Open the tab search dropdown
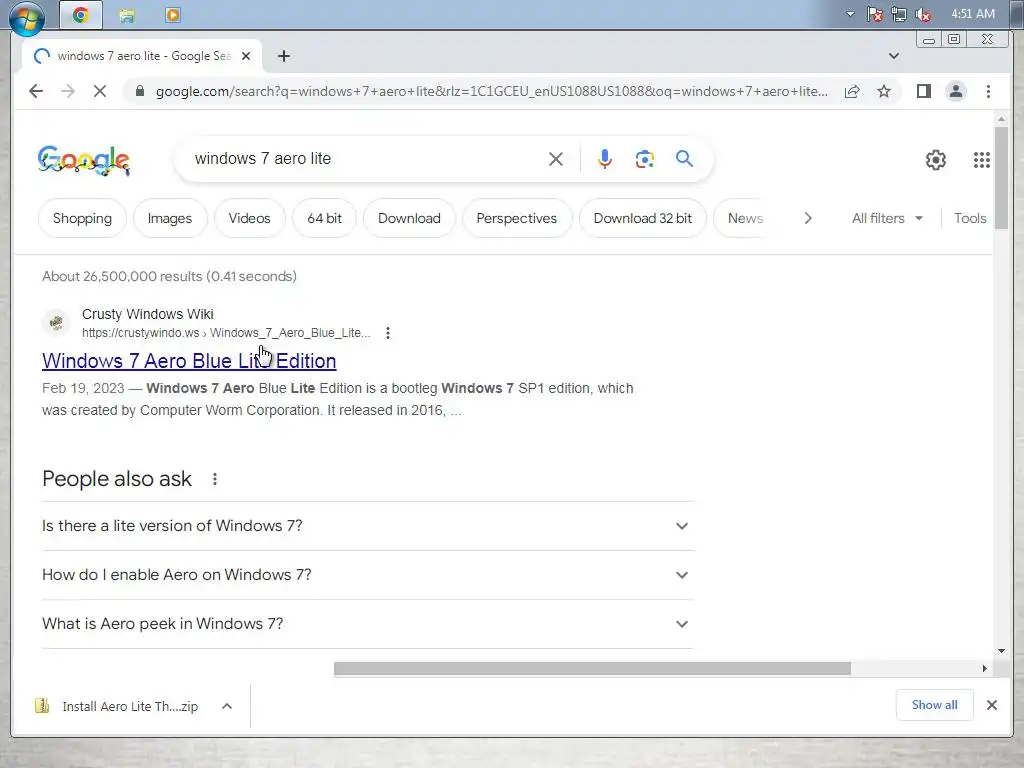This screenshot has width=1024, height=768. (894, 56)
